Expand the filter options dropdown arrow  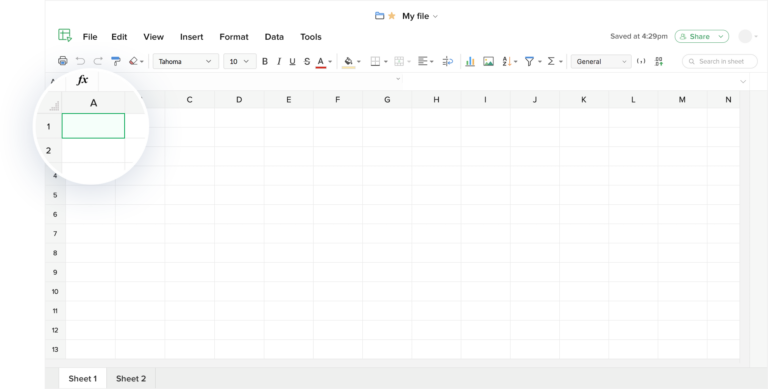coord(540,62)
